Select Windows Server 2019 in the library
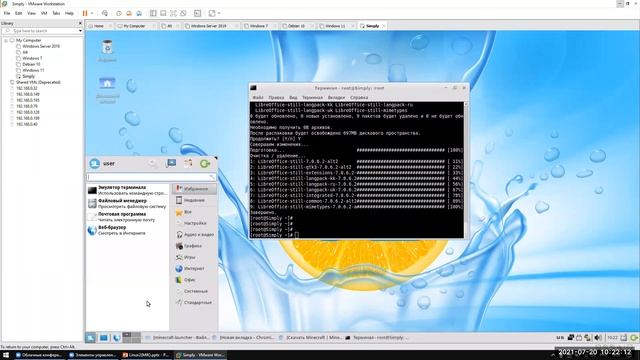640x360 pixels. point(41,46)
